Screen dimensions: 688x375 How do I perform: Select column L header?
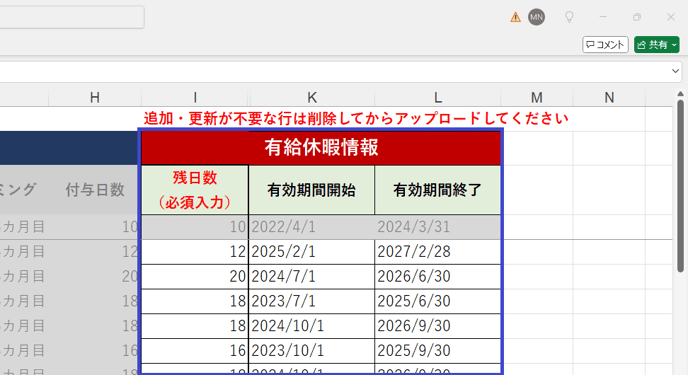pos(437,97)
